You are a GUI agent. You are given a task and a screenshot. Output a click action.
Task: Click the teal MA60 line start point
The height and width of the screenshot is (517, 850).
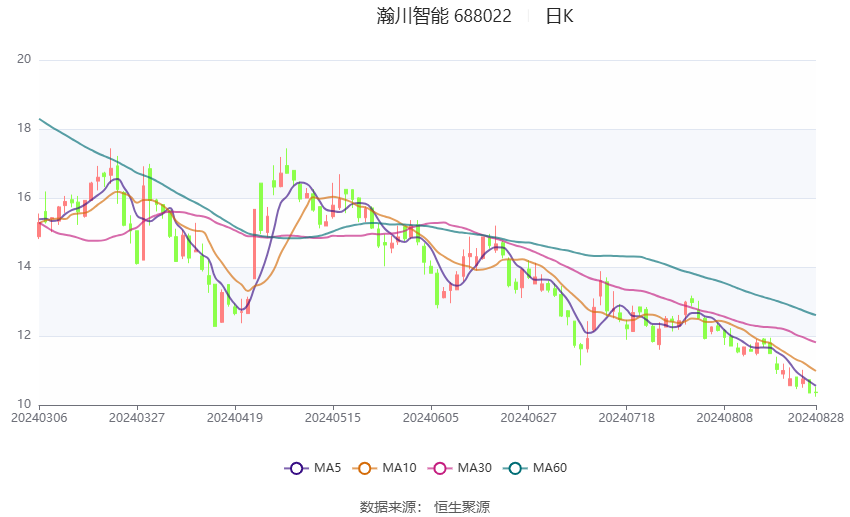tap(40, 119)
